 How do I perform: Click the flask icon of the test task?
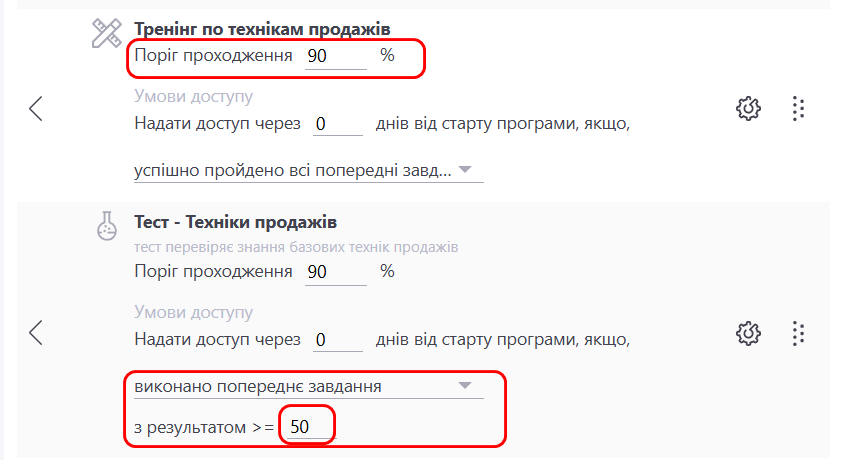106,229
